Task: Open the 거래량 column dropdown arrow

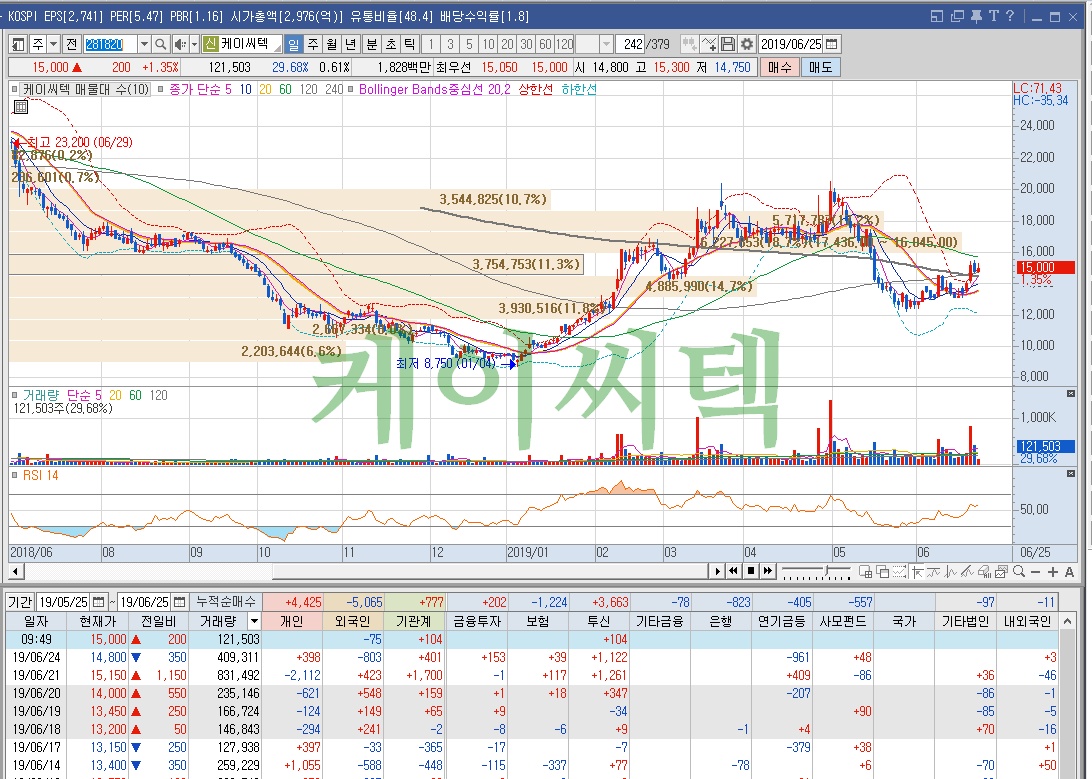Action: click(254, 621)
